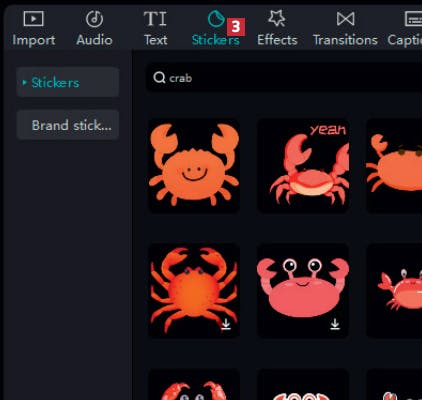This screenshot has height=400, width=422.
Task: Click the crab search field
Action: [284, 78]
